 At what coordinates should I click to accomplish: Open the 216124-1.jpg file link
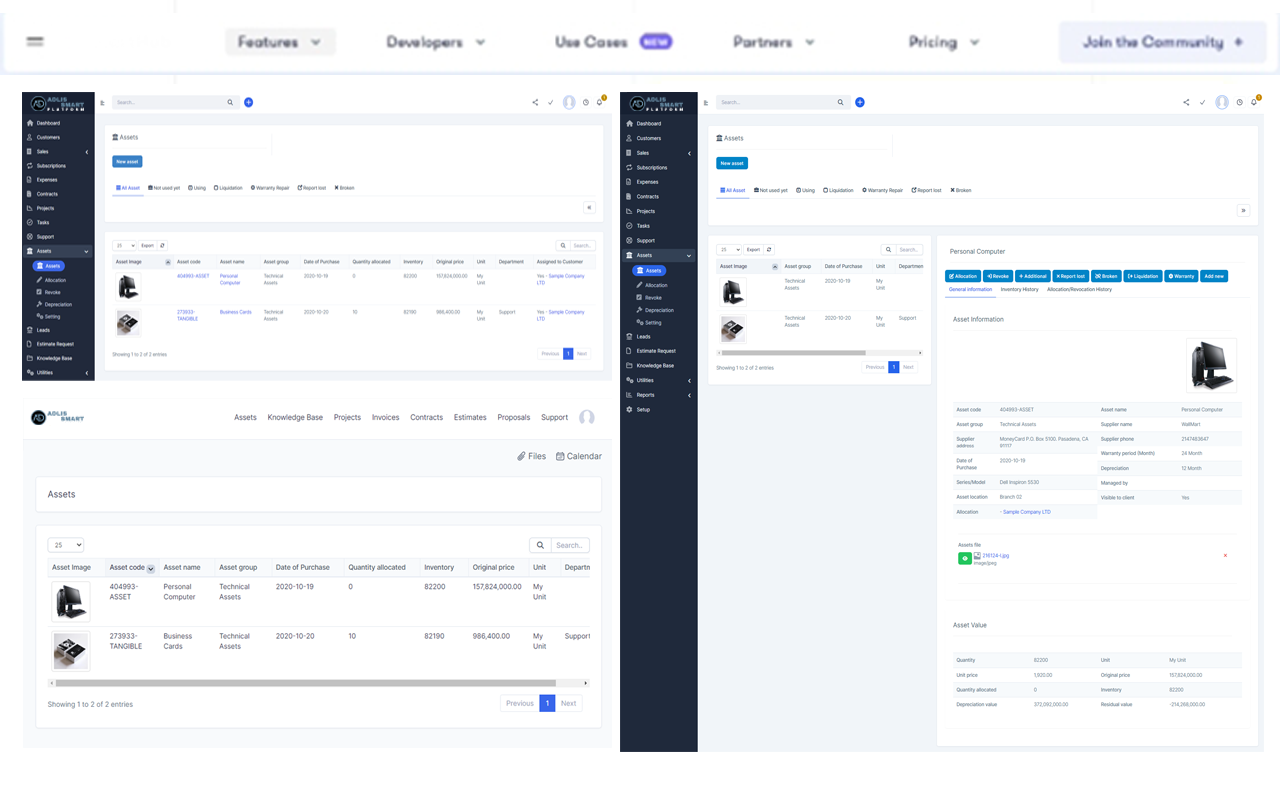[x=995, y=555]
